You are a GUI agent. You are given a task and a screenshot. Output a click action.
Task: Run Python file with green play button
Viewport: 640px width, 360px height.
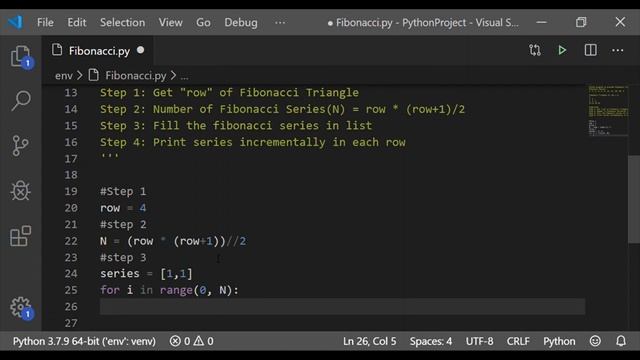pos(562,50)
